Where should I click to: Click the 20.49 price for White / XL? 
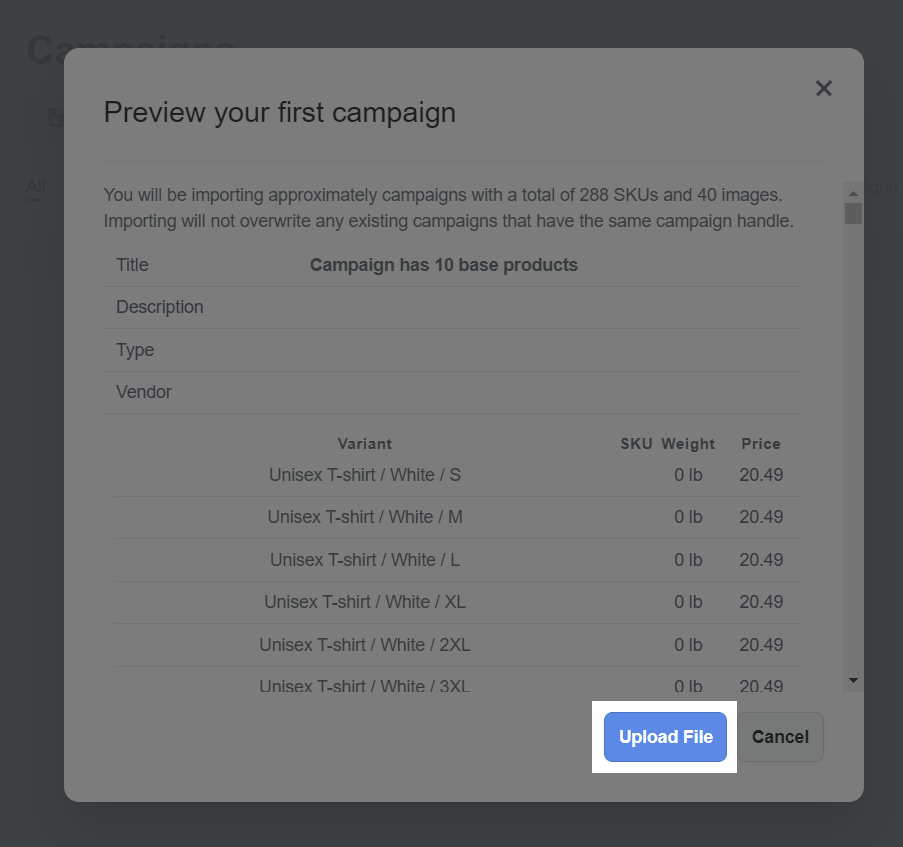point(761,602)
